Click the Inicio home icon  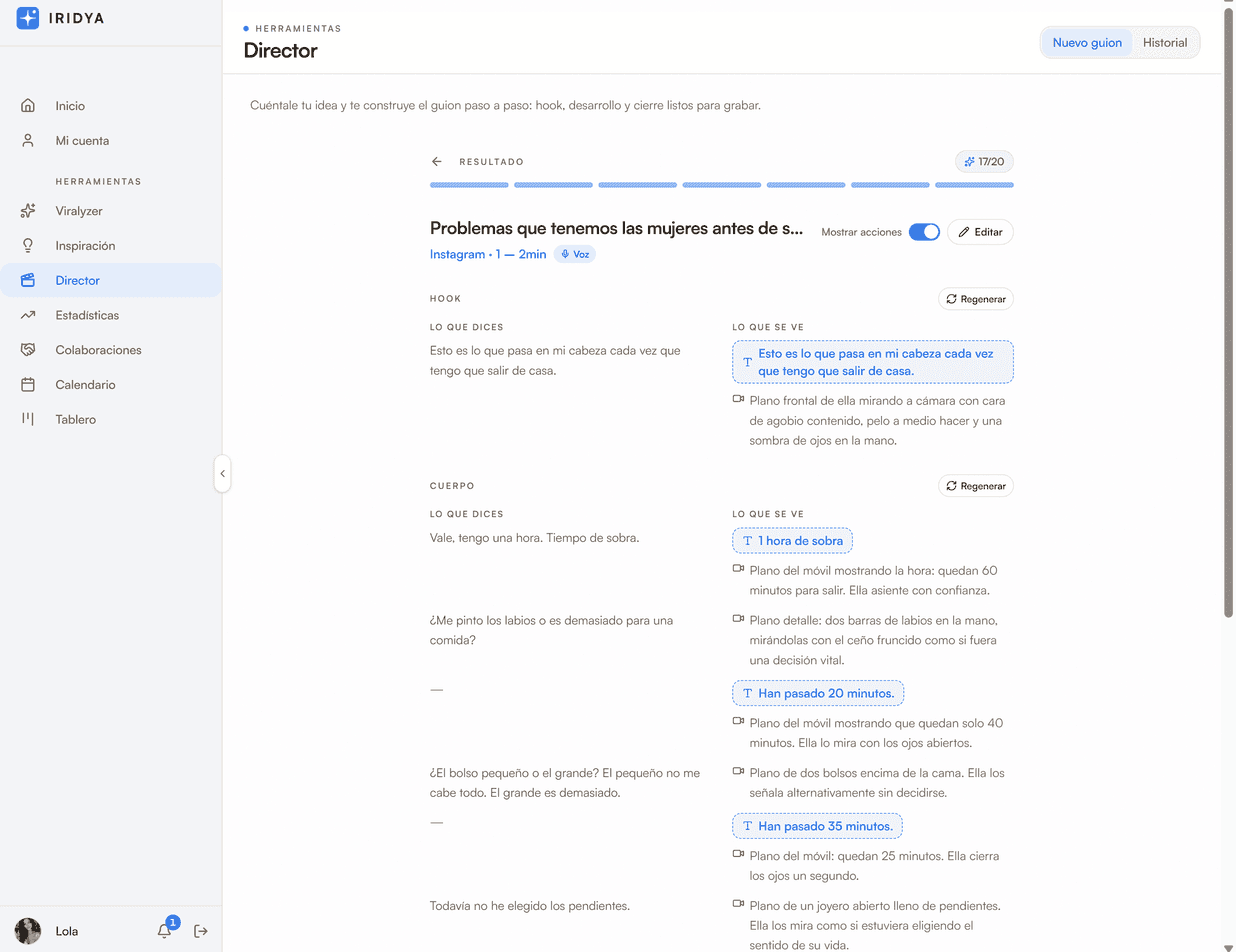pos(28,106)
